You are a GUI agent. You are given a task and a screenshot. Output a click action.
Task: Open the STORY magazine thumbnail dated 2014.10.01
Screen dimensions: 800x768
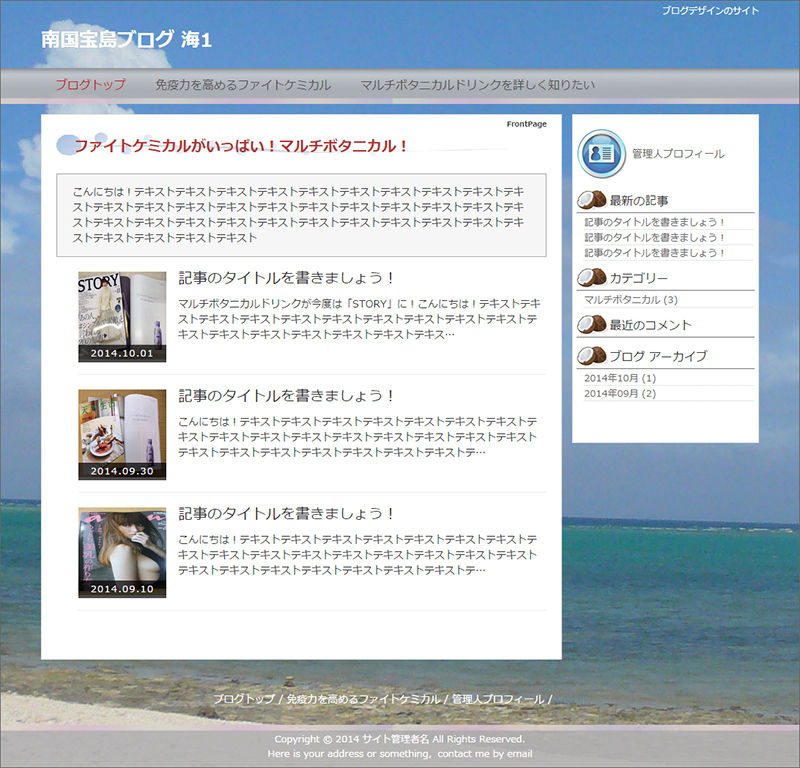[x=122, y=316]
